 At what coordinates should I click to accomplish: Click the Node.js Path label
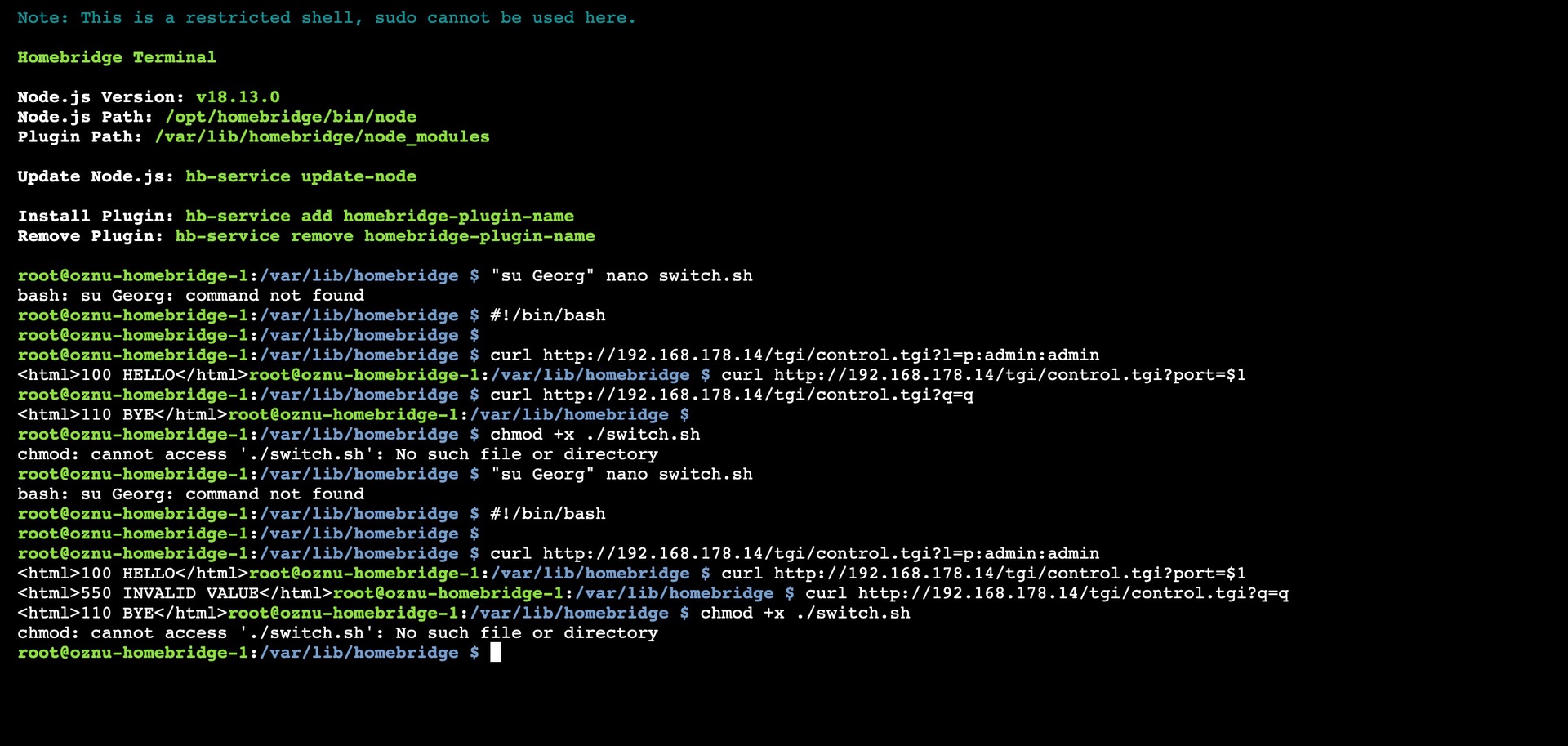[85, 117]
